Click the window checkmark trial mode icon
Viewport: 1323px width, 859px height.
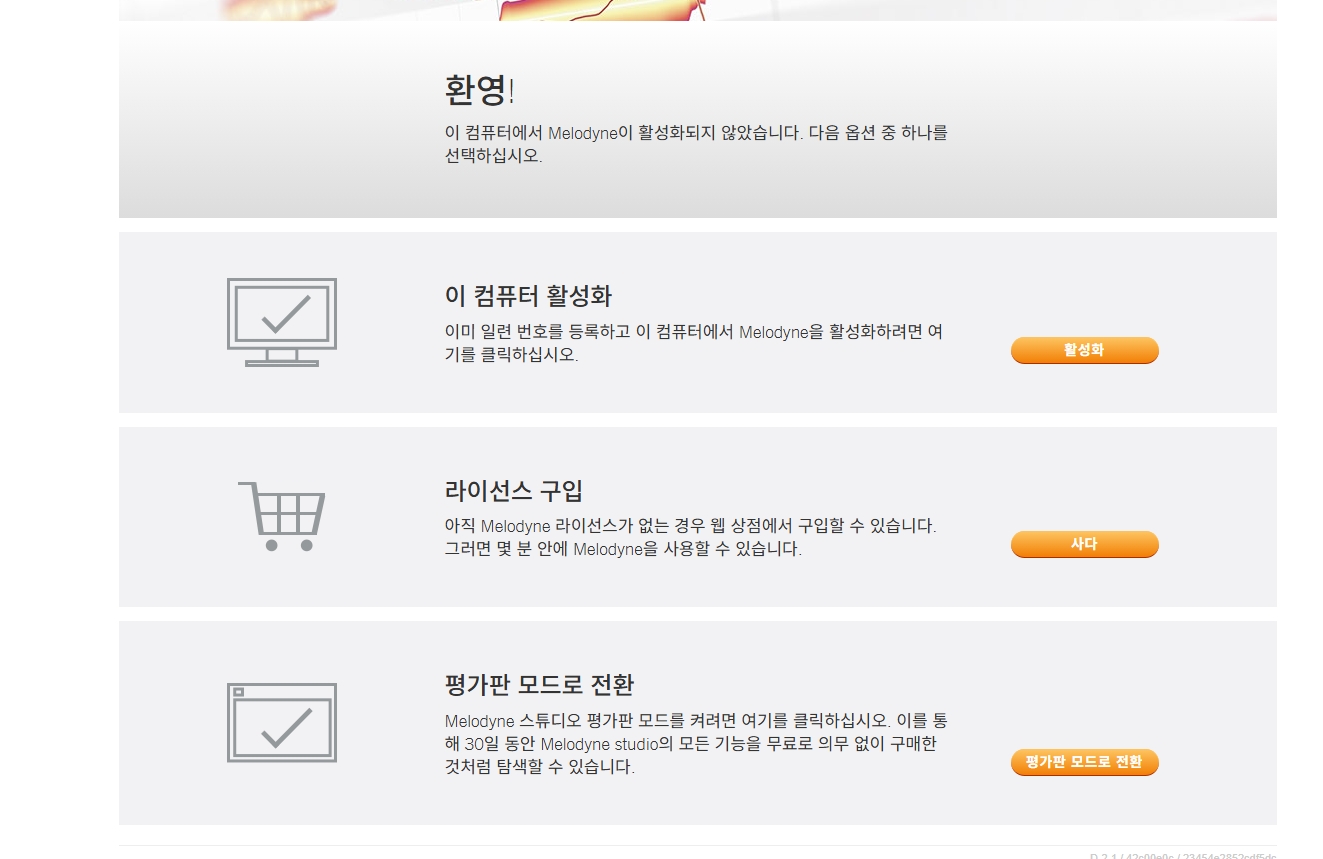click(x=282, y=723)
